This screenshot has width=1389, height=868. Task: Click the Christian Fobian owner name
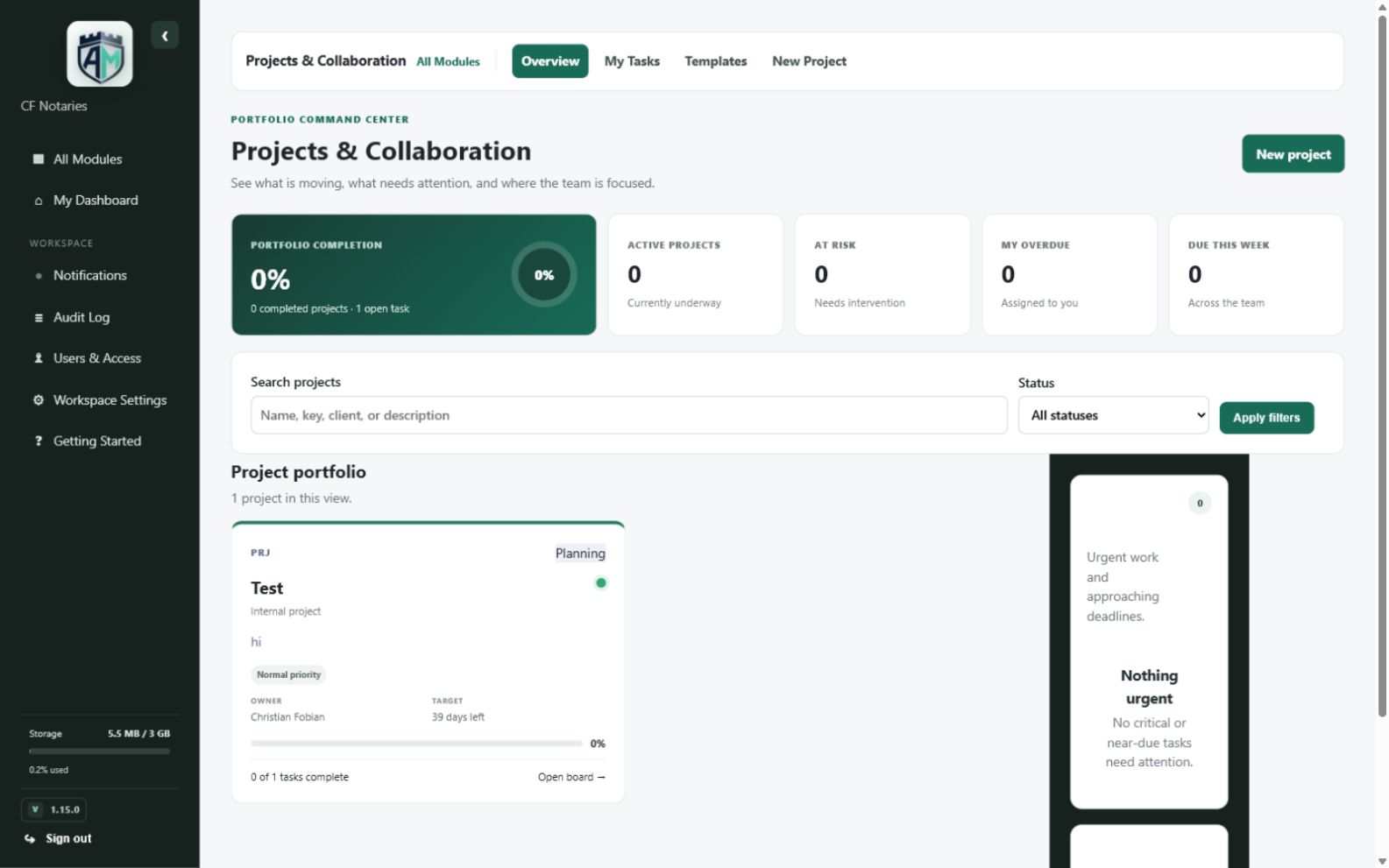(287, 717)
